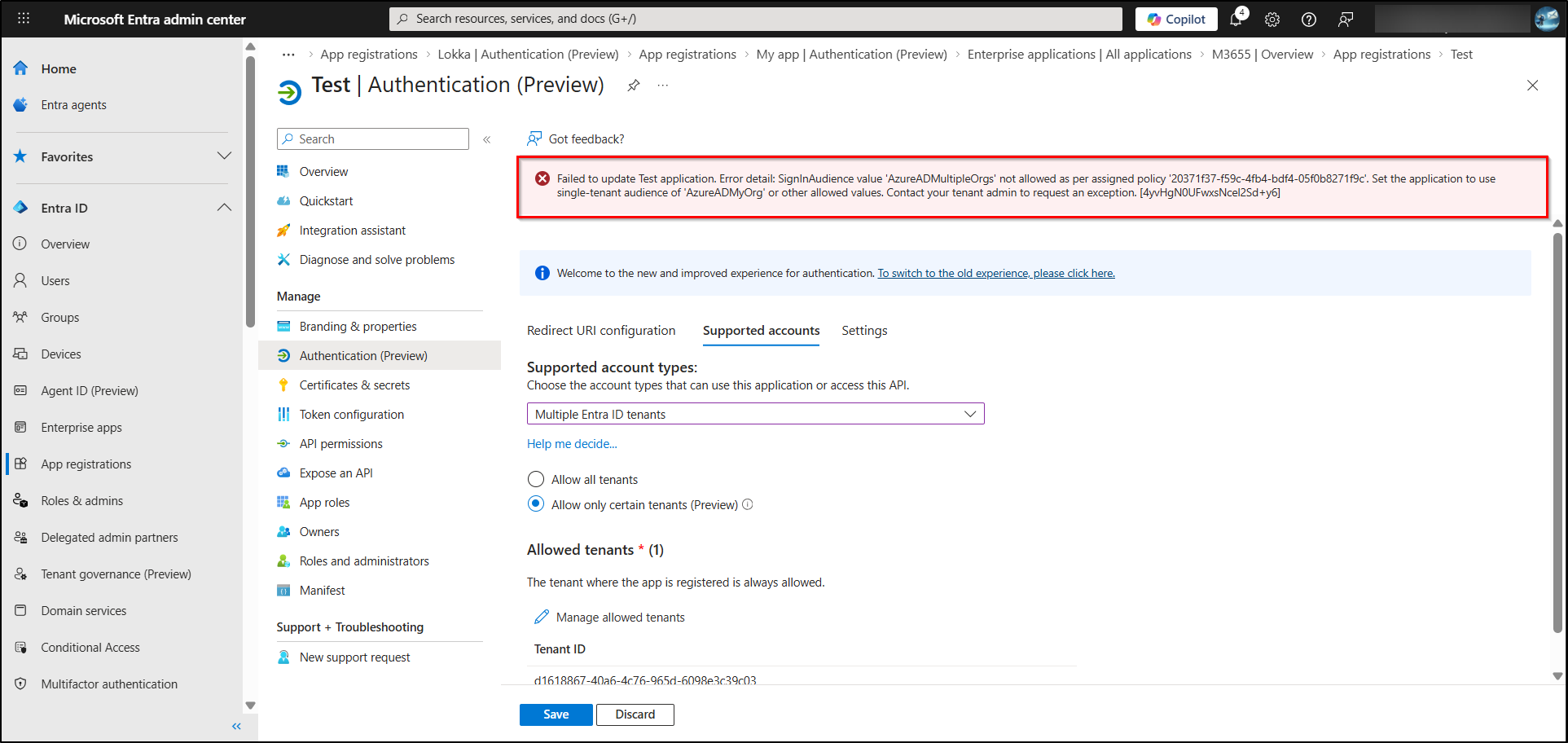This screenshot has width=1568, height=743.
Task: Switch to the Redirect URI configuration tab
Action: pyautogui.click(x=601, y=331)
